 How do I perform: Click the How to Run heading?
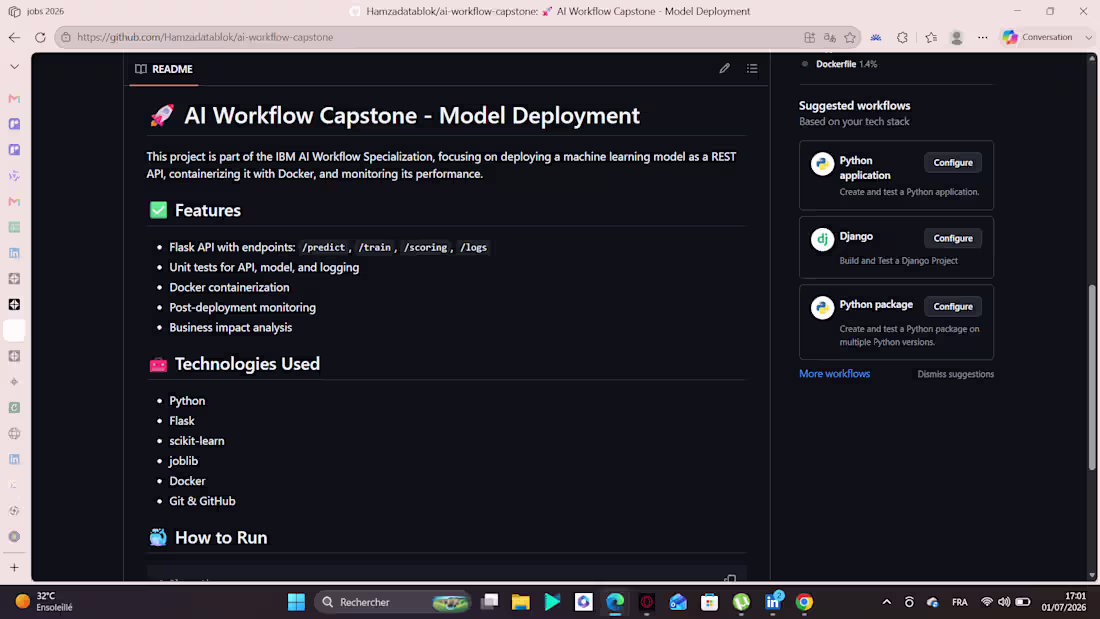[221, 537]
